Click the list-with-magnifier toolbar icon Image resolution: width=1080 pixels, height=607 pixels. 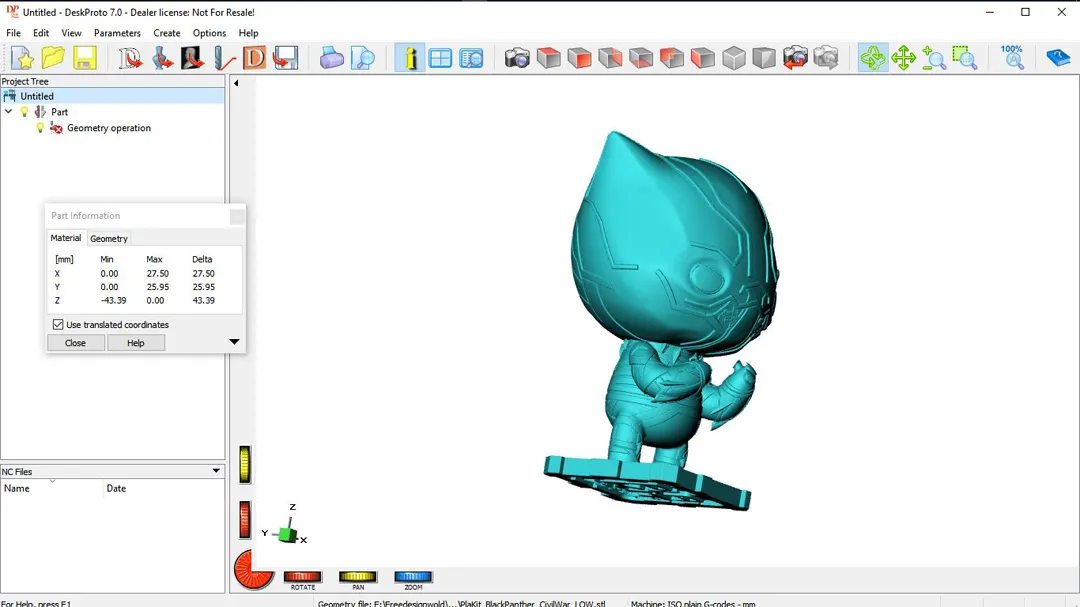point(472,58)
